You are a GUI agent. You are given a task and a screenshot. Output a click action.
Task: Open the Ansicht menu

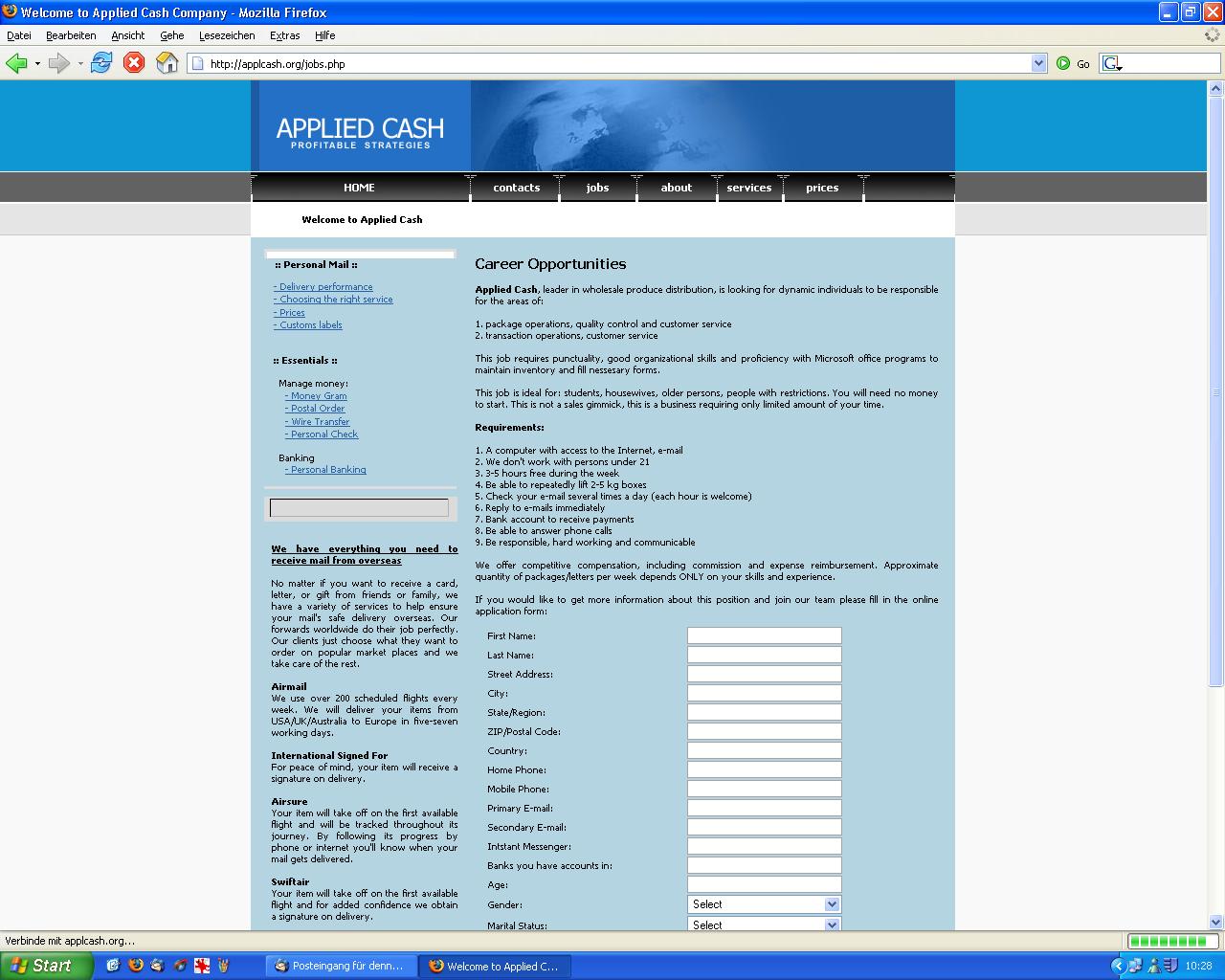coord(128,35)
